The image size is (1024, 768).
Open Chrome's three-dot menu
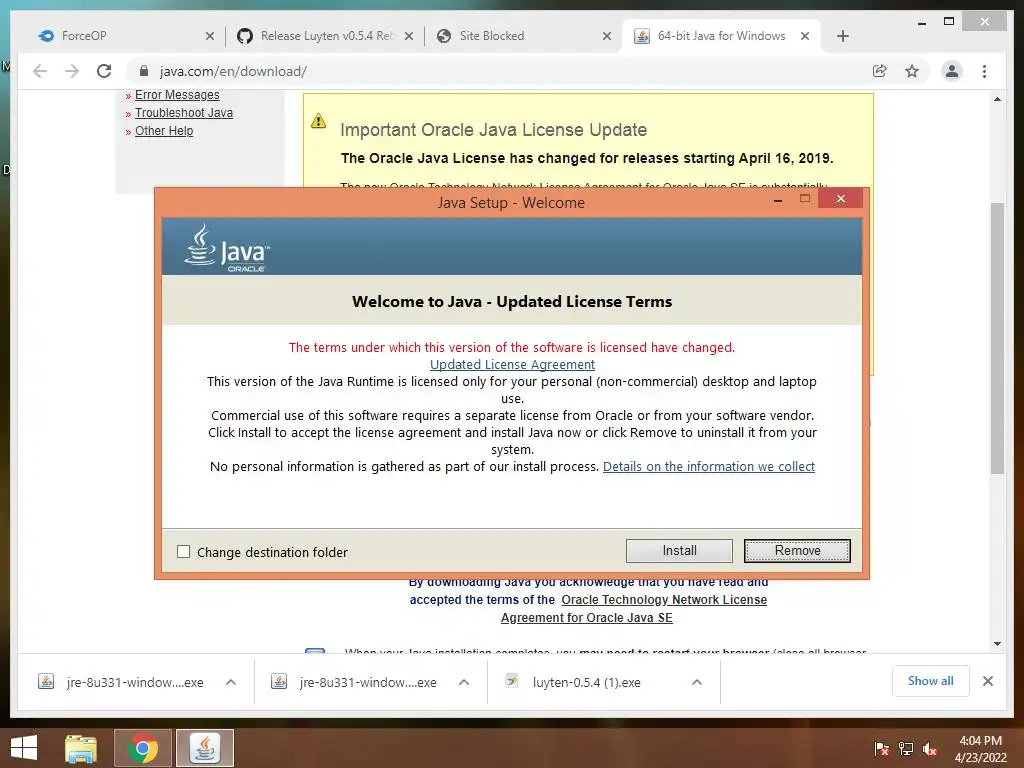click(x=984, y=71)
